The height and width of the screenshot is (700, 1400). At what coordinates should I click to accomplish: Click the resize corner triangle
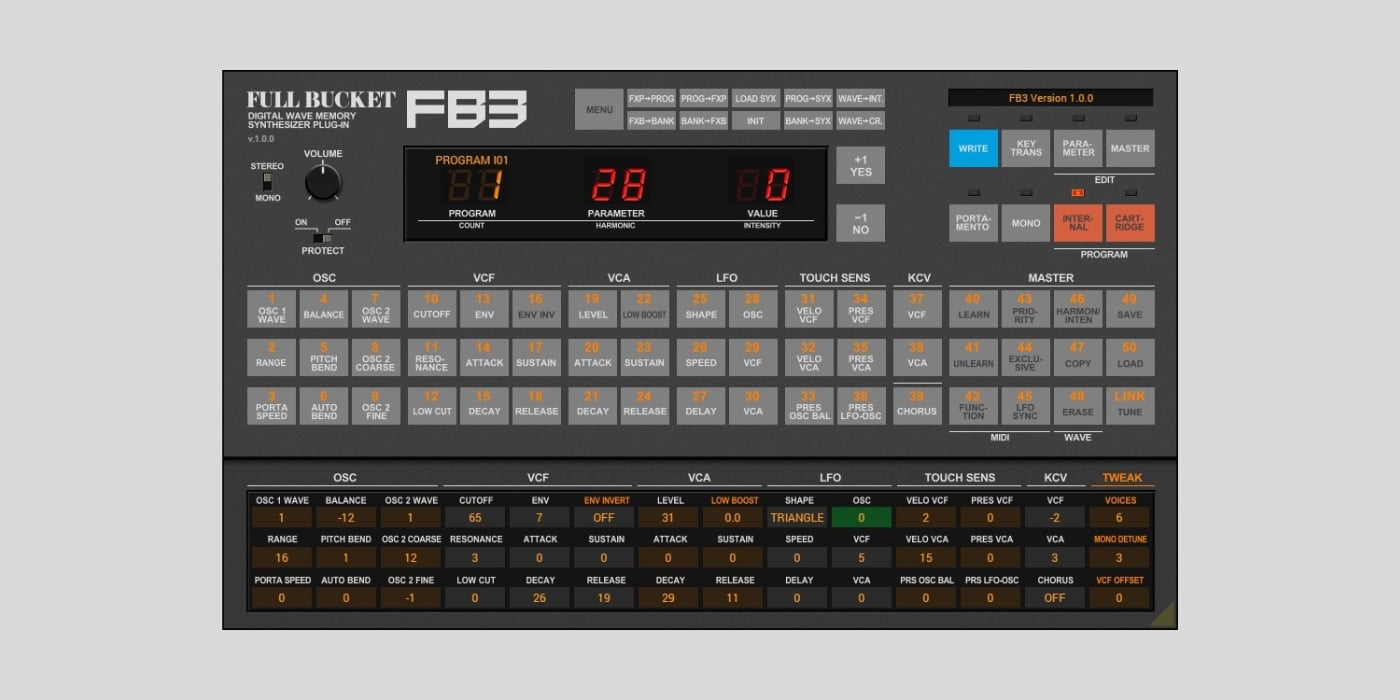pyautogui.click(x=1165, y=616)
